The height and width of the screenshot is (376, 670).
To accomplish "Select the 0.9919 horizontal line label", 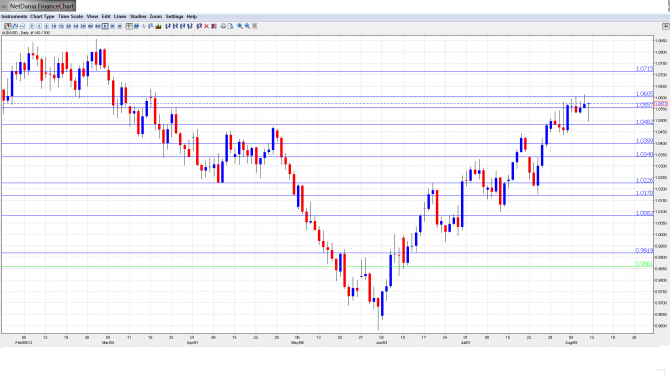I will tap(644, 250).
